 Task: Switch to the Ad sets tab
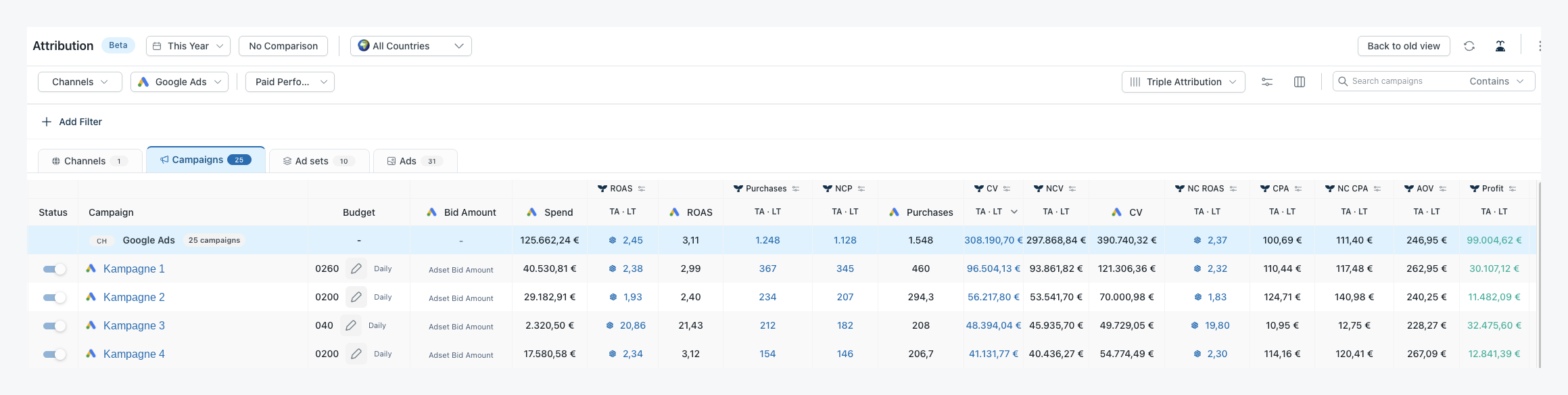pyautogui.click(x=319, y=161)
